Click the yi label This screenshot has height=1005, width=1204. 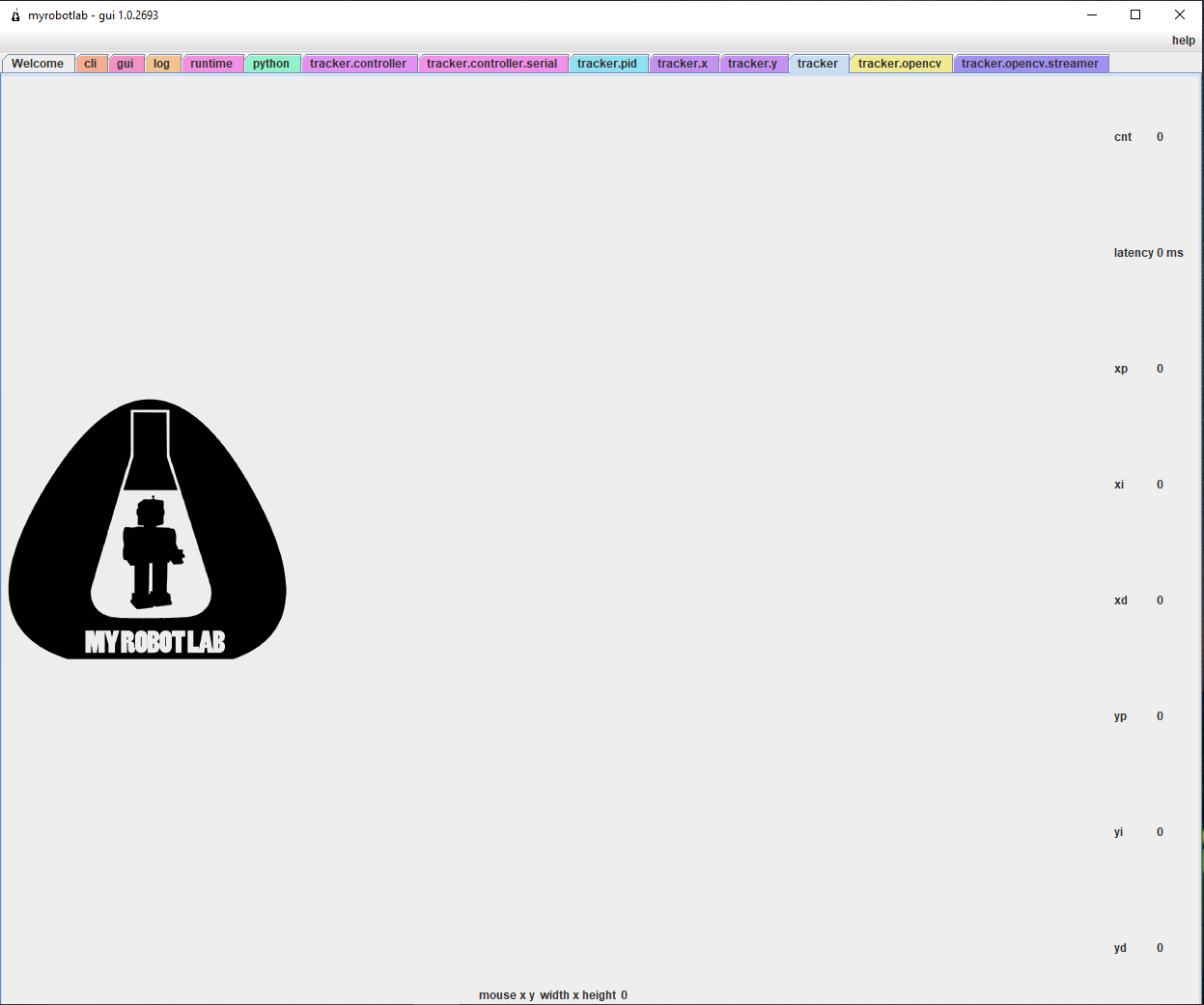point(1118,832)
